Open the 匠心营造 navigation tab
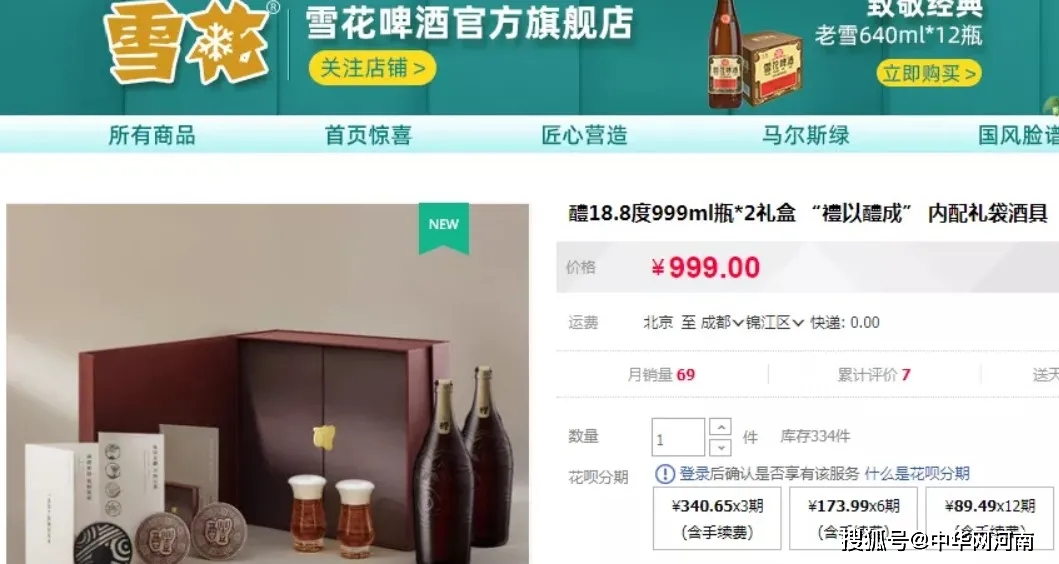Screen dimensions: 1059x564 [x=584, y=135]
